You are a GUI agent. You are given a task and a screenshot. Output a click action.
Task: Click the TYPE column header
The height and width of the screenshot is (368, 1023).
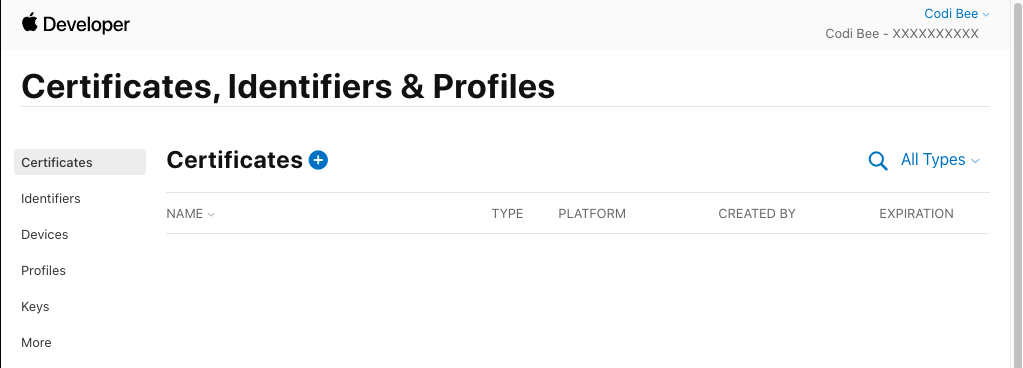(x=508, y=214)
